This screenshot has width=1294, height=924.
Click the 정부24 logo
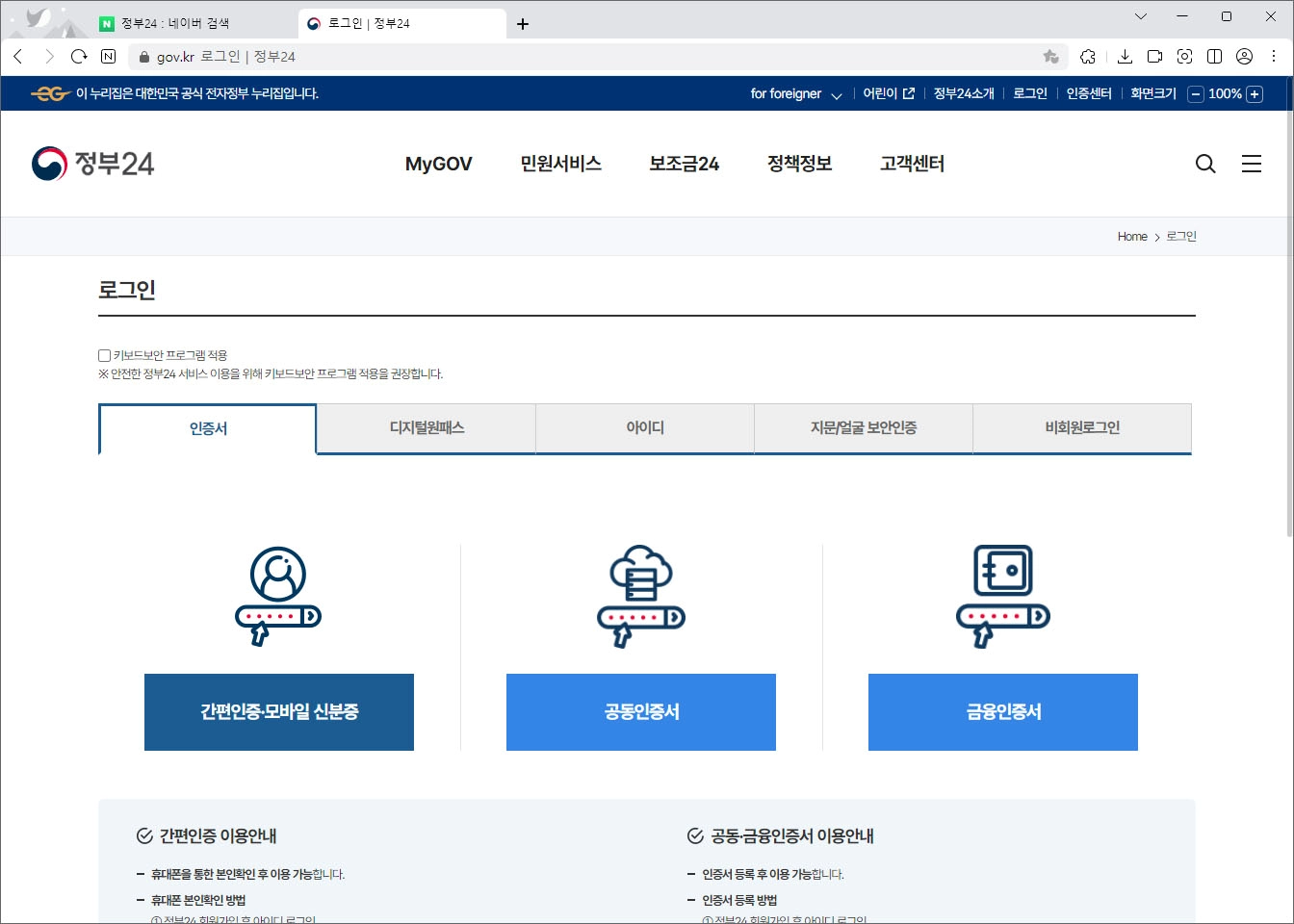pyautogui.click(x=92, y=162)
